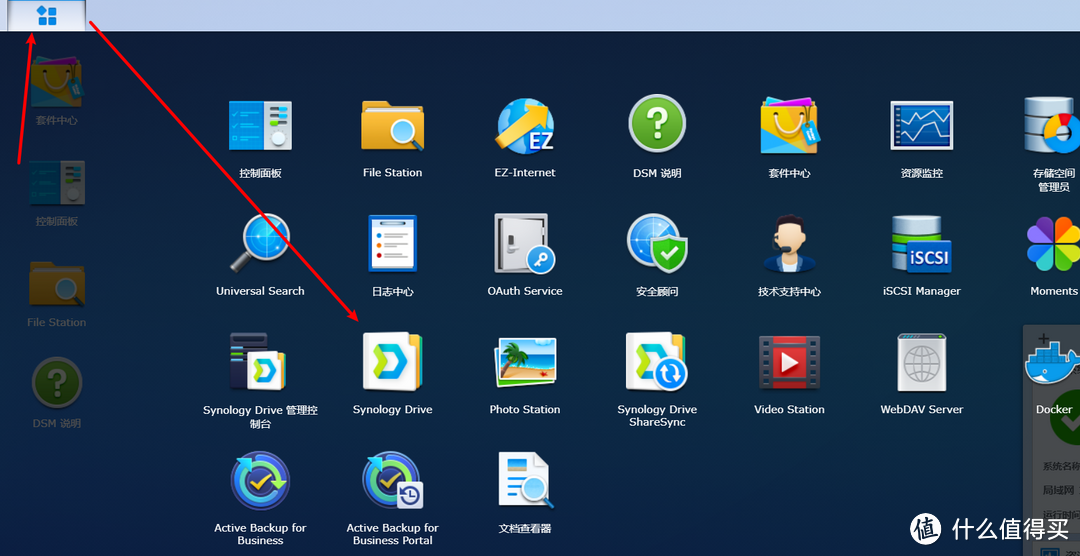Launch Synology Drive ShareSync icon
This screenshot has width=1080, height=556.
click(x=656, y=361)
